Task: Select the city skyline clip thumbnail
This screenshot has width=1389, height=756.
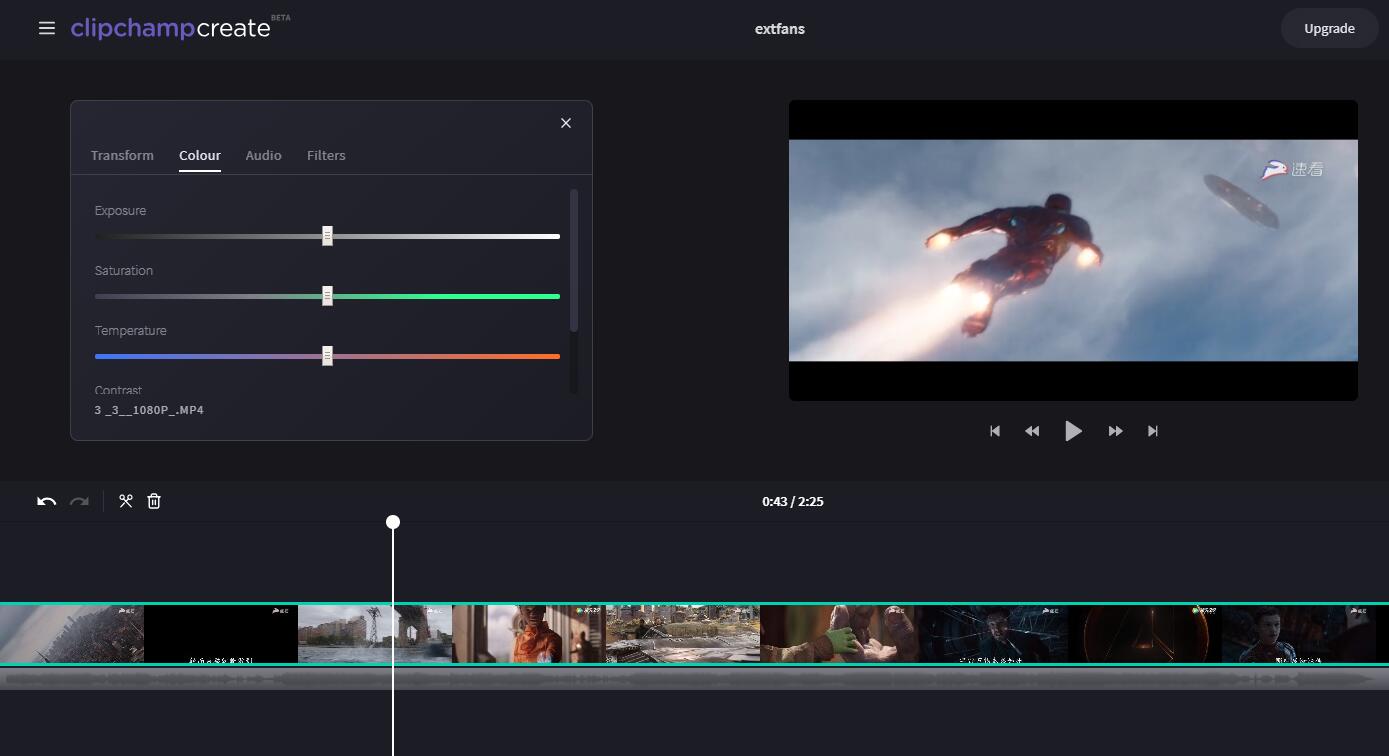Action: coord(72,634)
